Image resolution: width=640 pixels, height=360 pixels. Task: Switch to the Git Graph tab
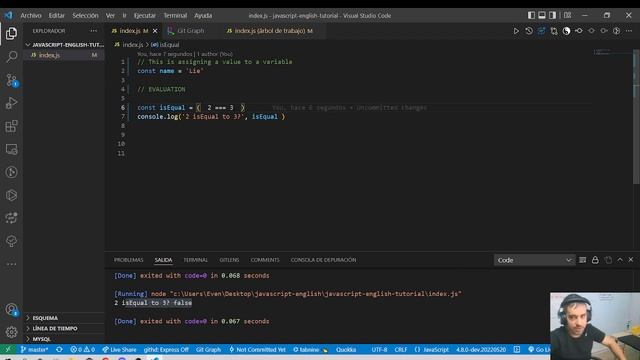(191, 31)
